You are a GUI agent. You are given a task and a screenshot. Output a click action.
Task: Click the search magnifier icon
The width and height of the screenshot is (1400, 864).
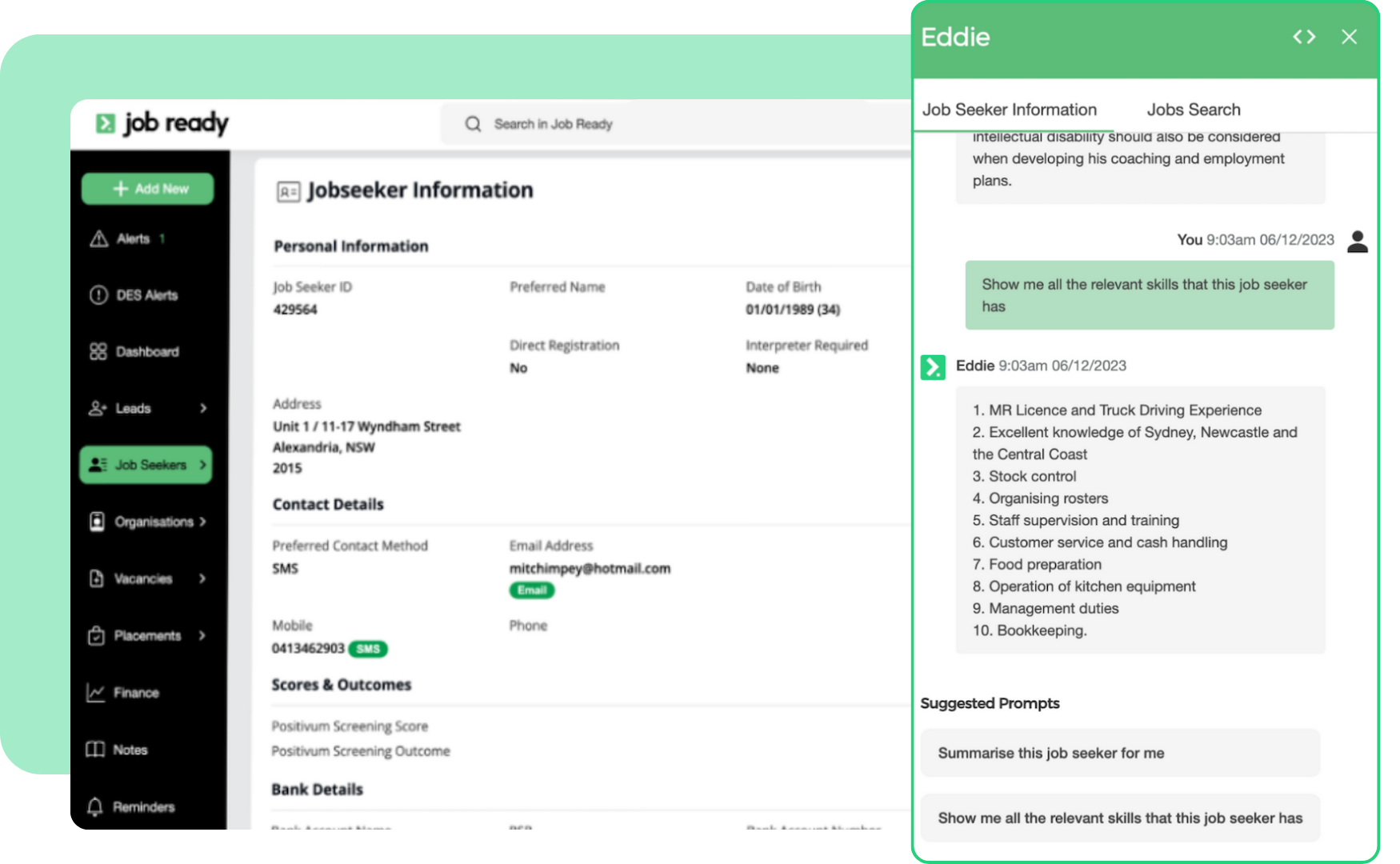point(473,124)
